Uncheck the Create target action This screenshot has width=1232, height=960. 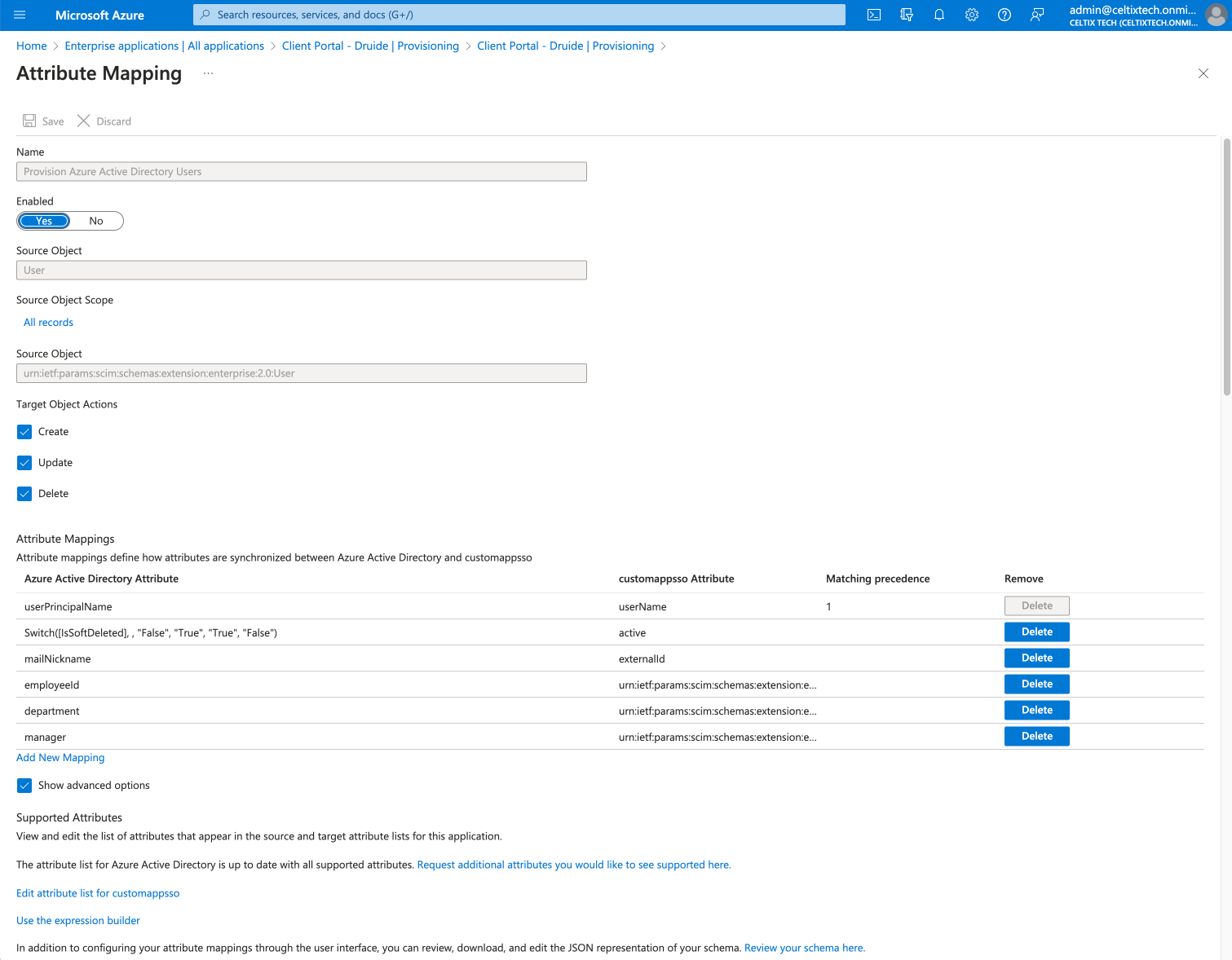(24, 432)
